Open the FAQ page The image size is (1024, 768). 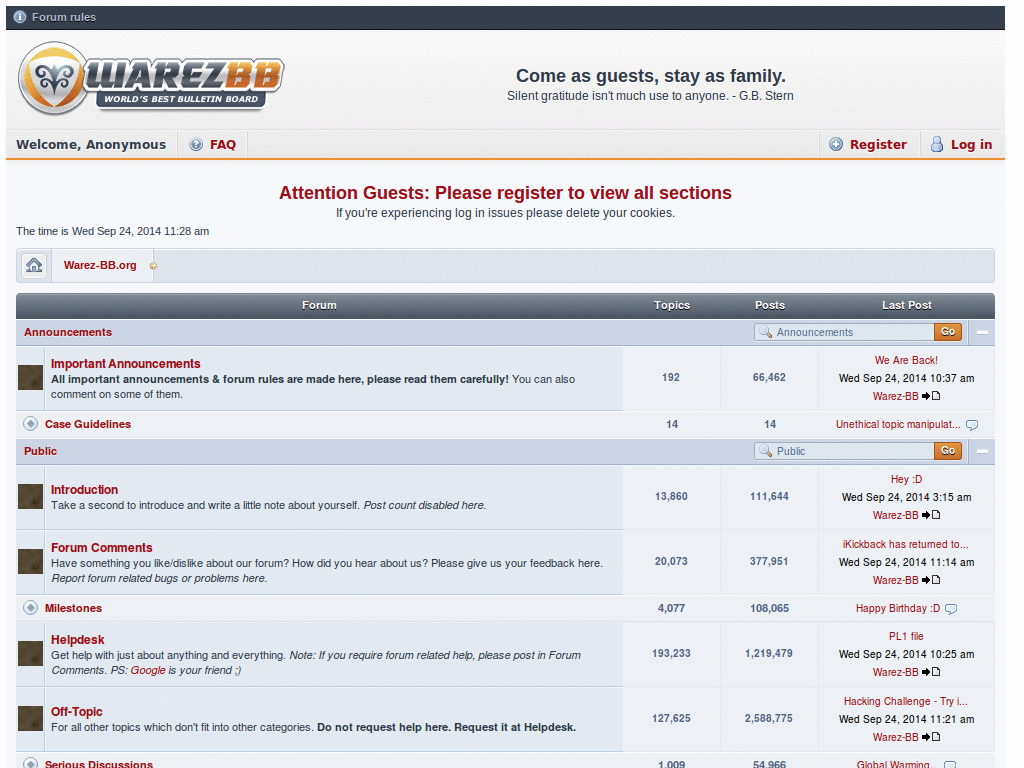[223, 144]
